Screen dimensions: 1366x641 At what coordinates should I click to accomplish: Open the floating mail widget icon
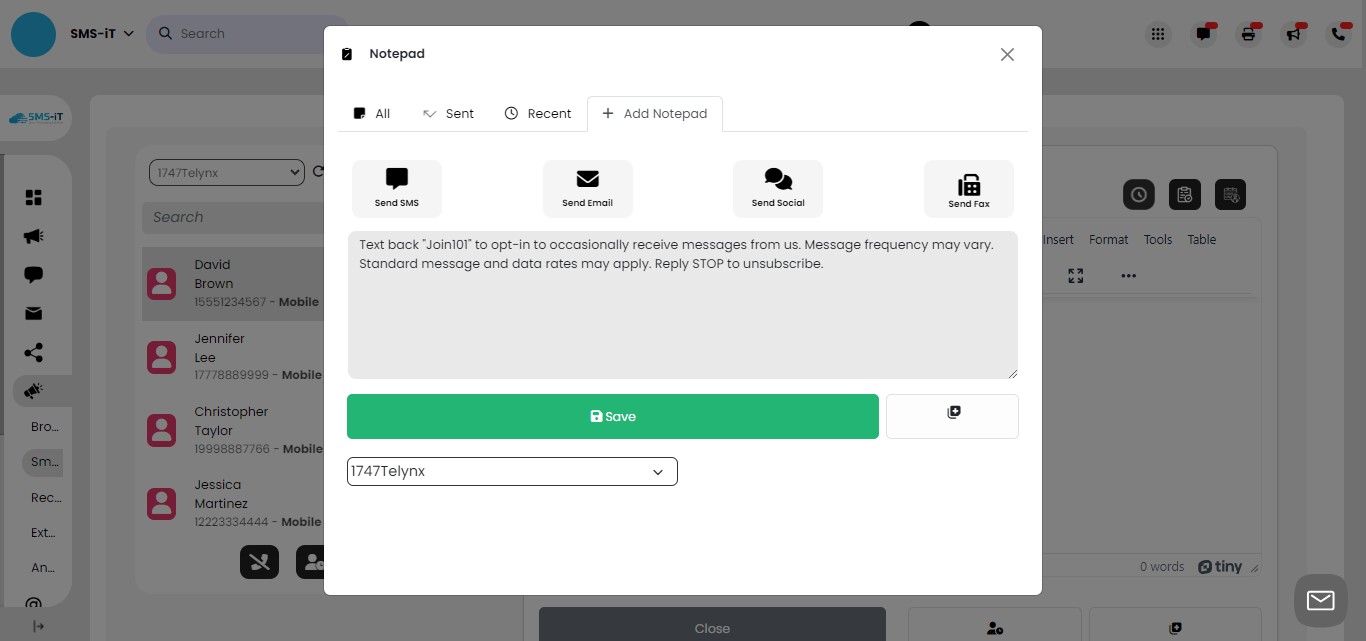(x=1320, y=600)
